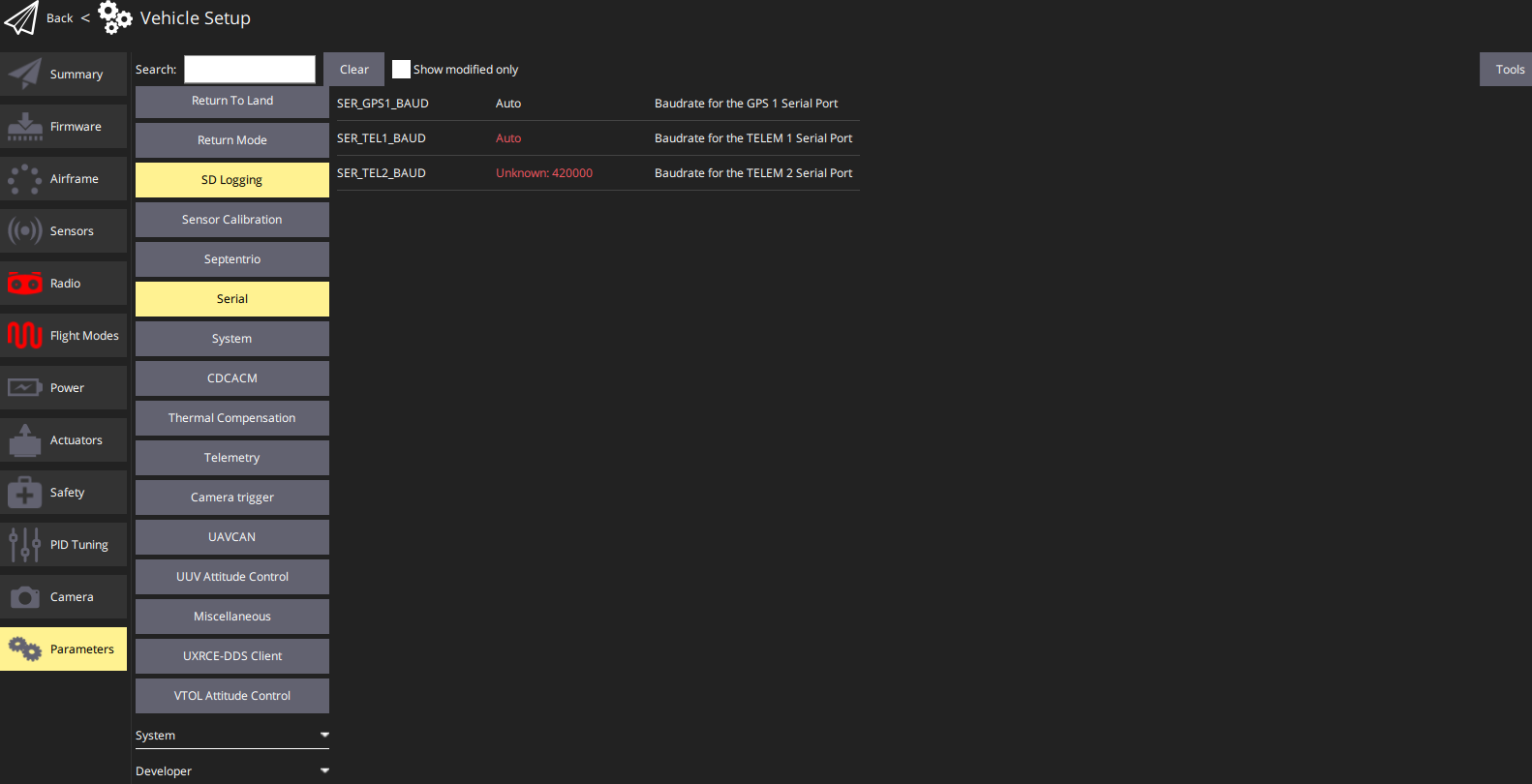
Task: Select UXRCE-DDS Client parameter group
Action: 232,656
